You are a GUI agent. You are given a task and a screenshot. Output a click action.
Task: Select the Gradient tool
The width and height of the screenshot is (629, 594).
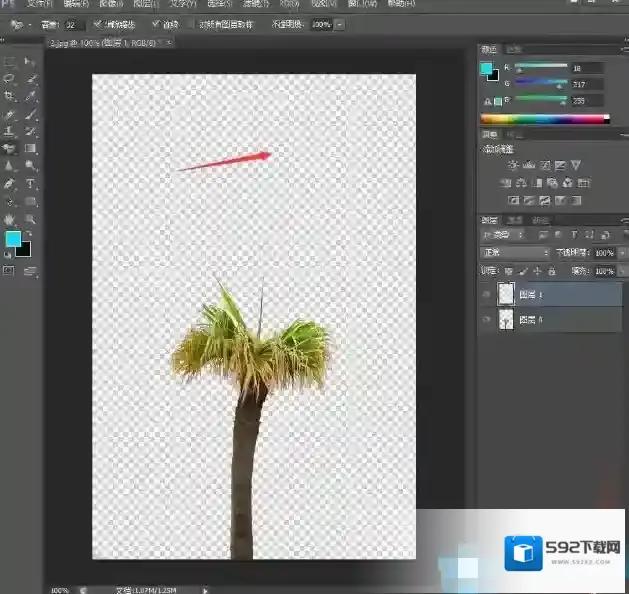(x=30, y=148)
